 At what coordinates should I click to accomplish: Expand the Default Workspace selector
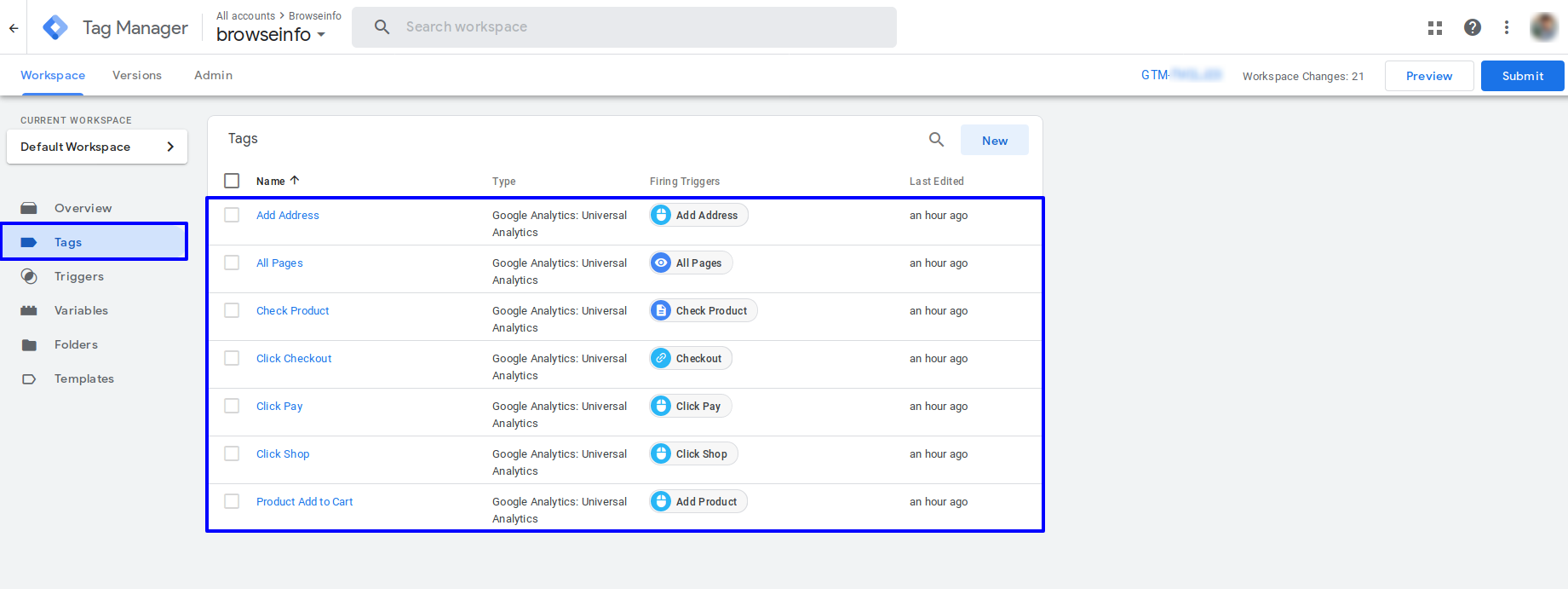97,147
